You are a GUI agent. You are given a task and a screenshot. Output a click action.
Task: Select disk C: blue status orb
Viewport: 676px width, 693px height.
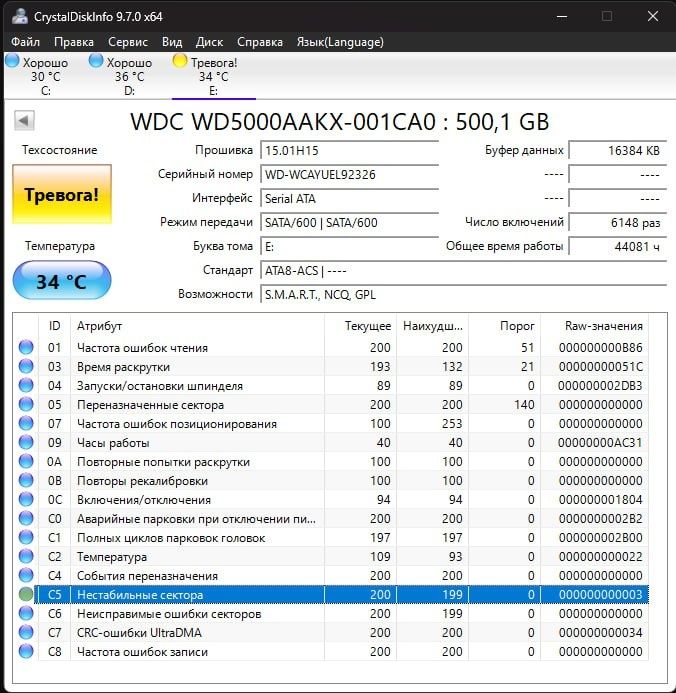[12, 61]
